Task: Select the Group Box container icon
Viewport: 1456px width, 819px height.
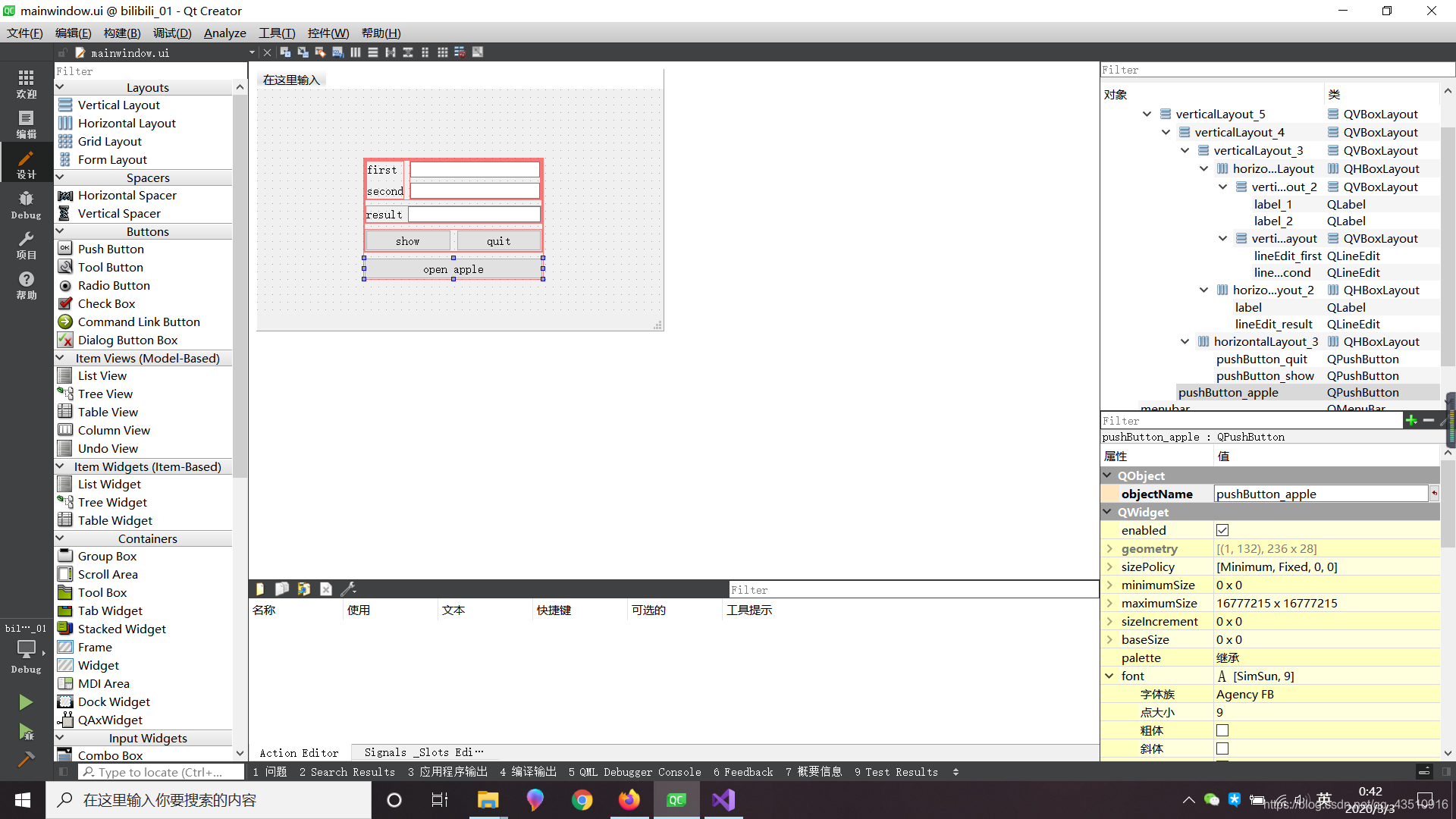Action: click(x=65, y=555)
